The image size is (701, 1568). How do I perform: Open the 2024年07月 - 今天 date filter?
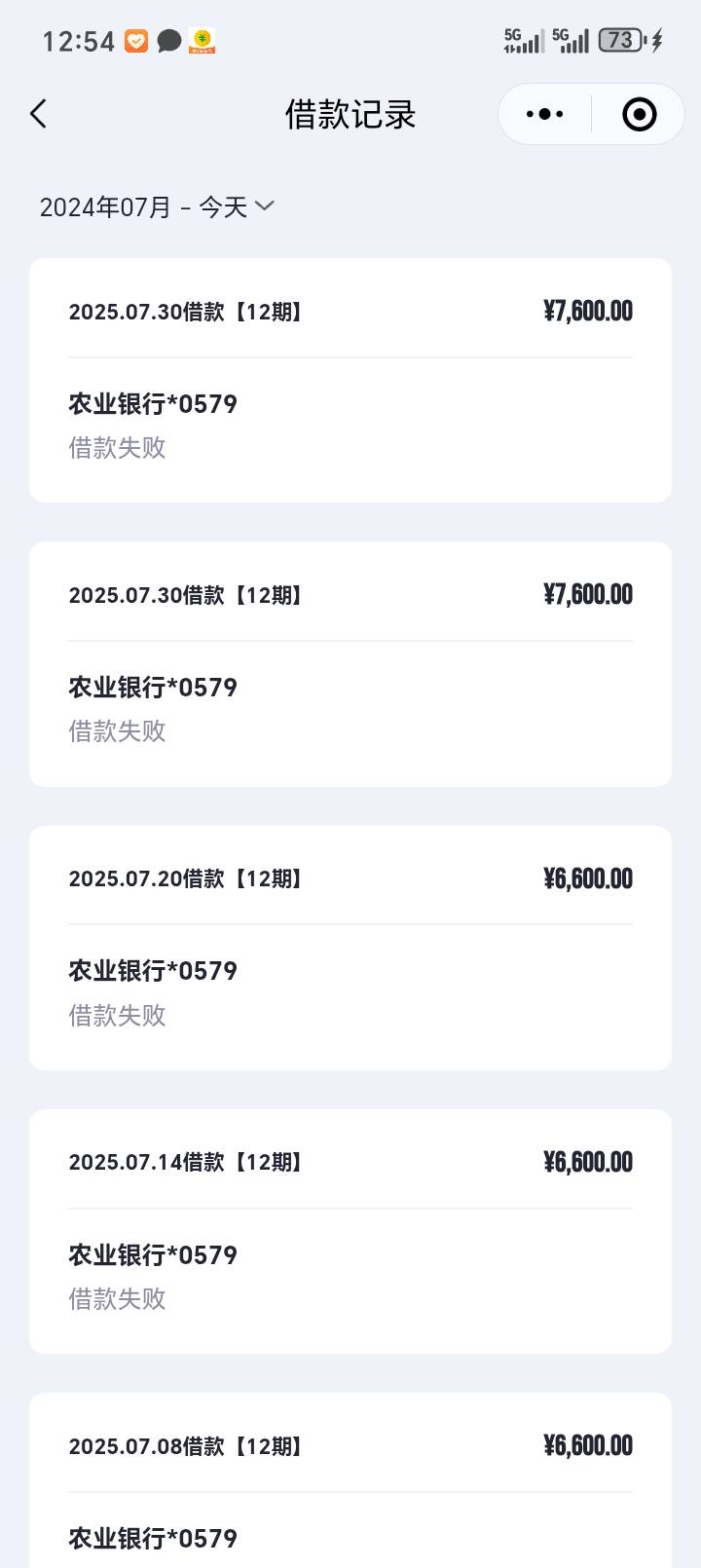point(157,206)
